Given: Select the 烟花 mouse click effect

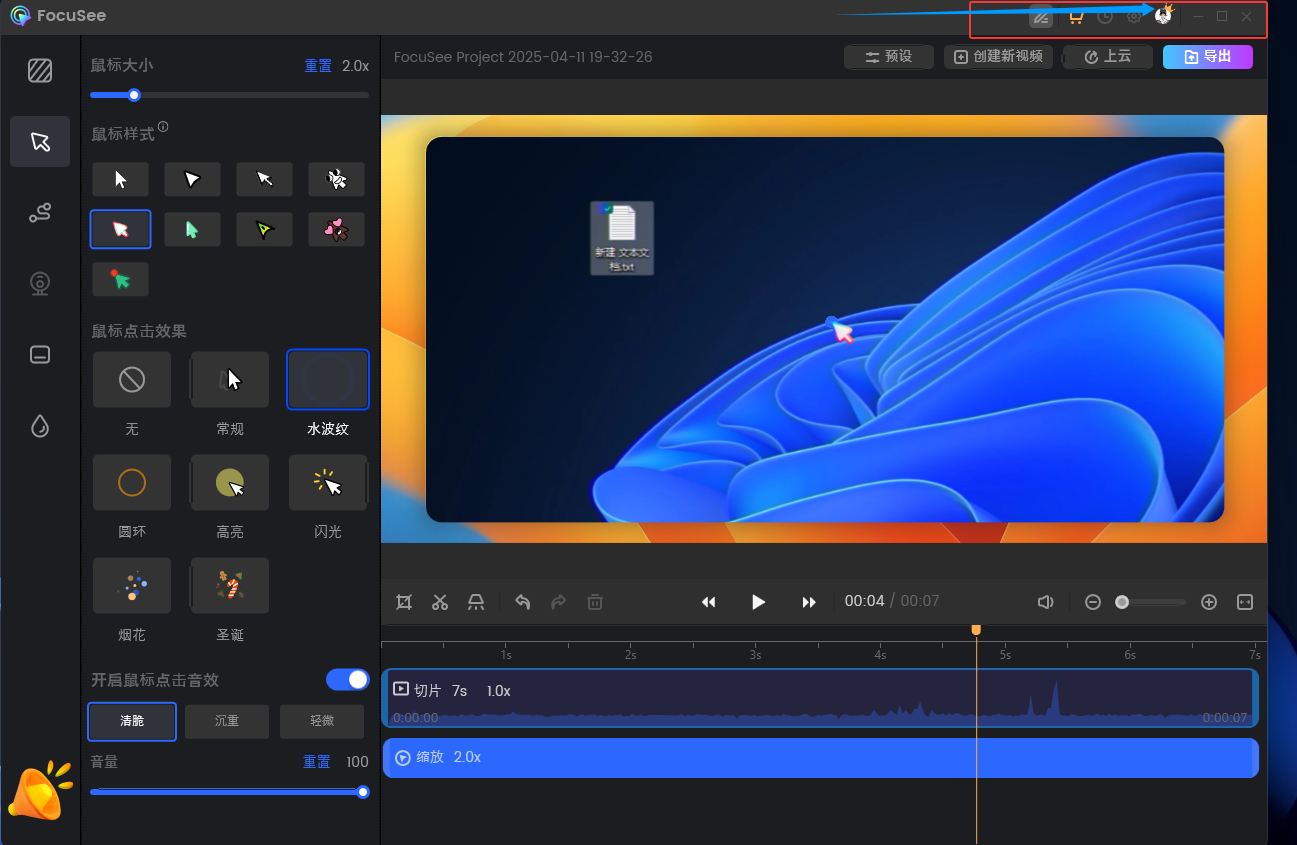Looking at the screenshot, I should tap(131, 585).
